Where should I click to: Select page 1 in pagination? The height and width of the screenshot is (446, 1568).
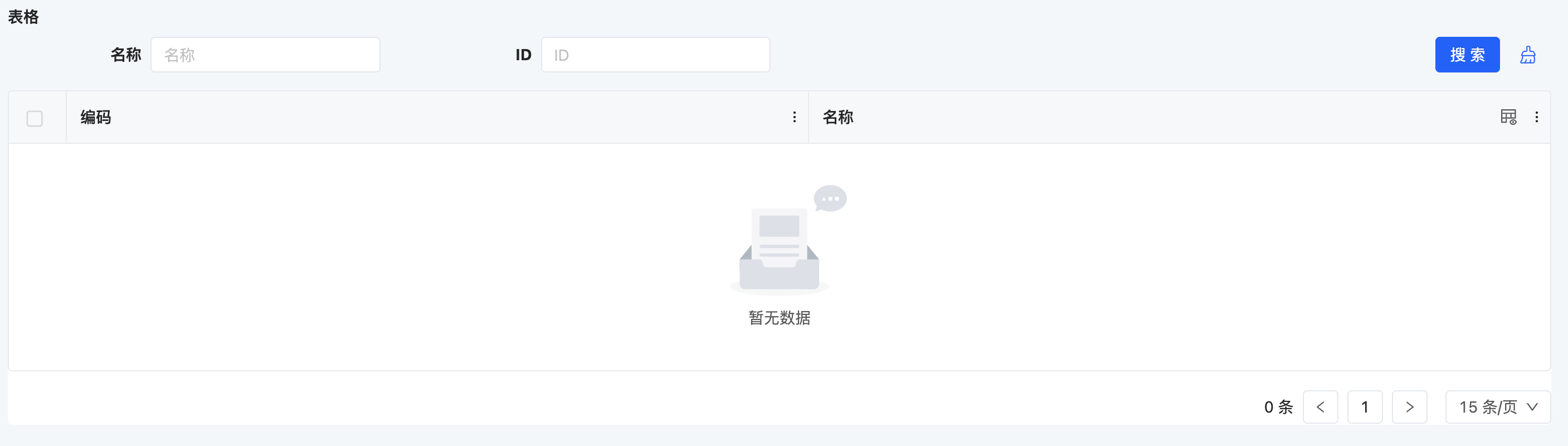pos(1364,407)
